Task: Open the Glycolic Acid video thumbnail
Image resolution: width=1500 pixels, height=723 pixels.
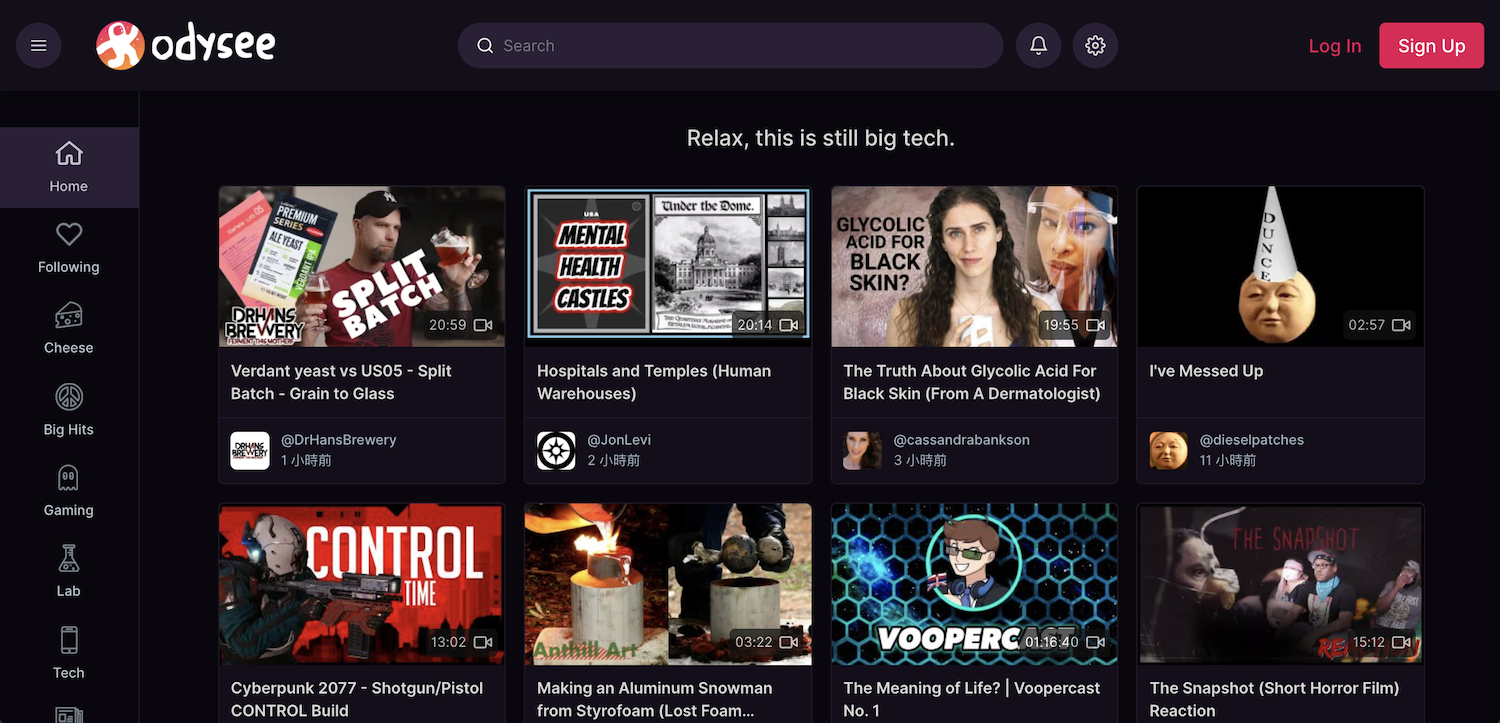Action: point(974,266)
